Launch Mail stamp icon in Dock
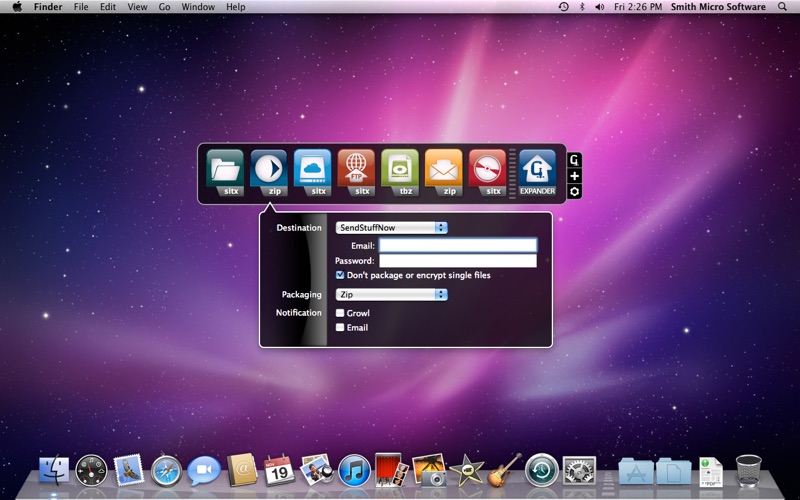The image size is (800, 500). tap(129, 470)
